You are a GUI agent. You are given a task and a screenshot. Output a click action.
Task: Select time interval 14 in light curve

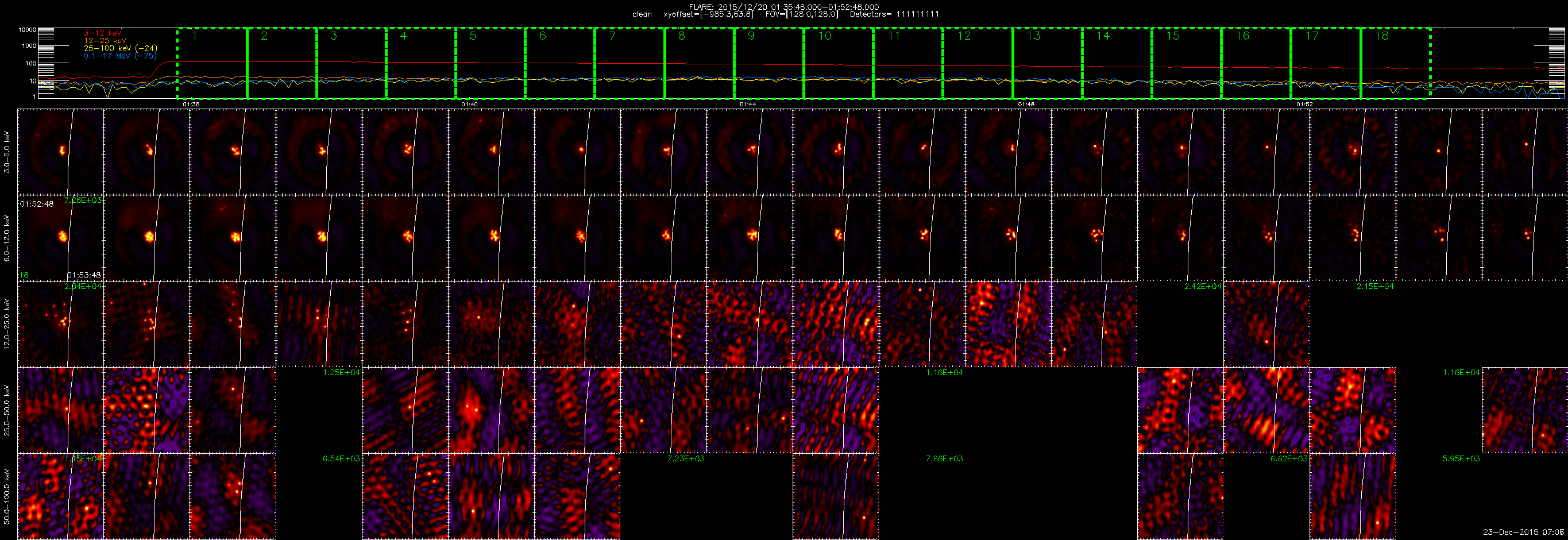coord(1117,63)
